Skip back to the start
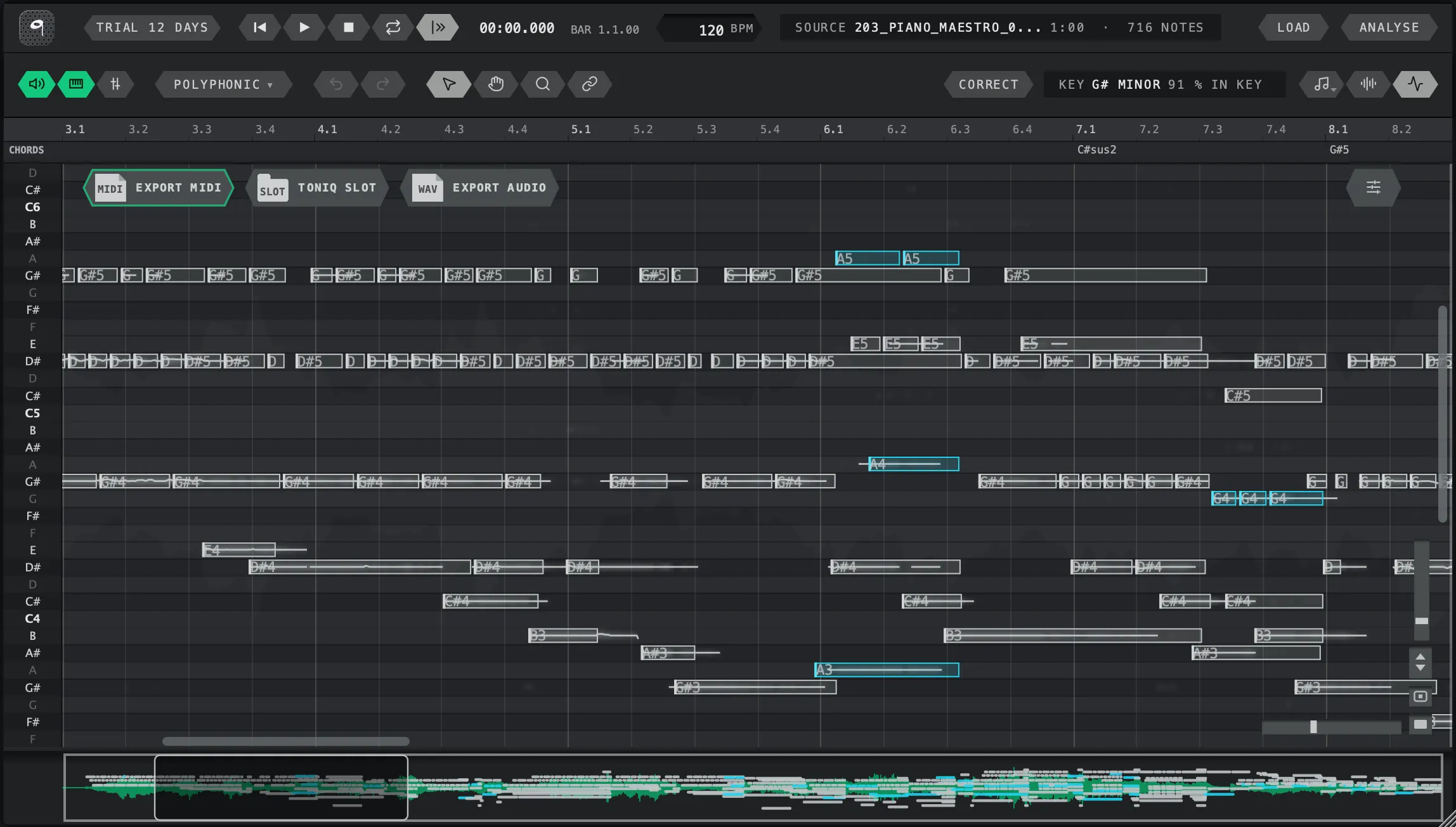The image size is (1456, 827). (259, 27)
